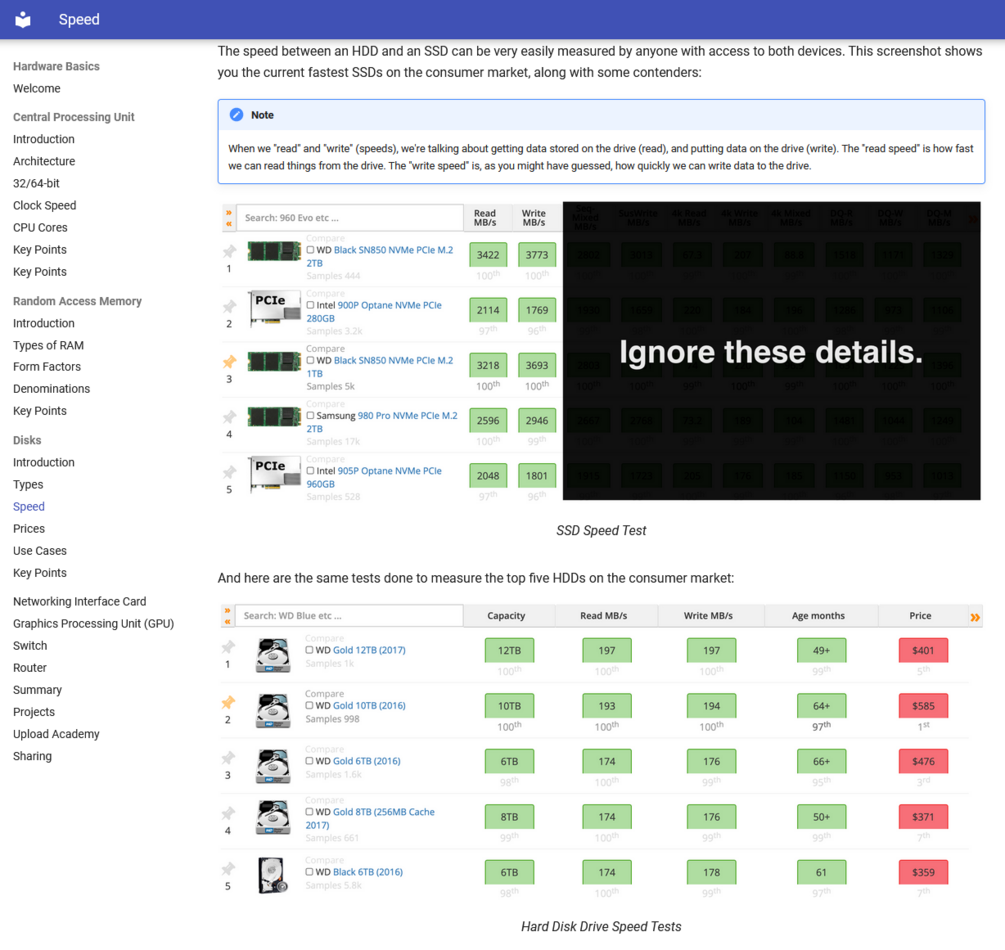Click orange pin beside WD Gold 10TB
The width and height of the screenshot is (1005, 950).
(x=228, y=702)
